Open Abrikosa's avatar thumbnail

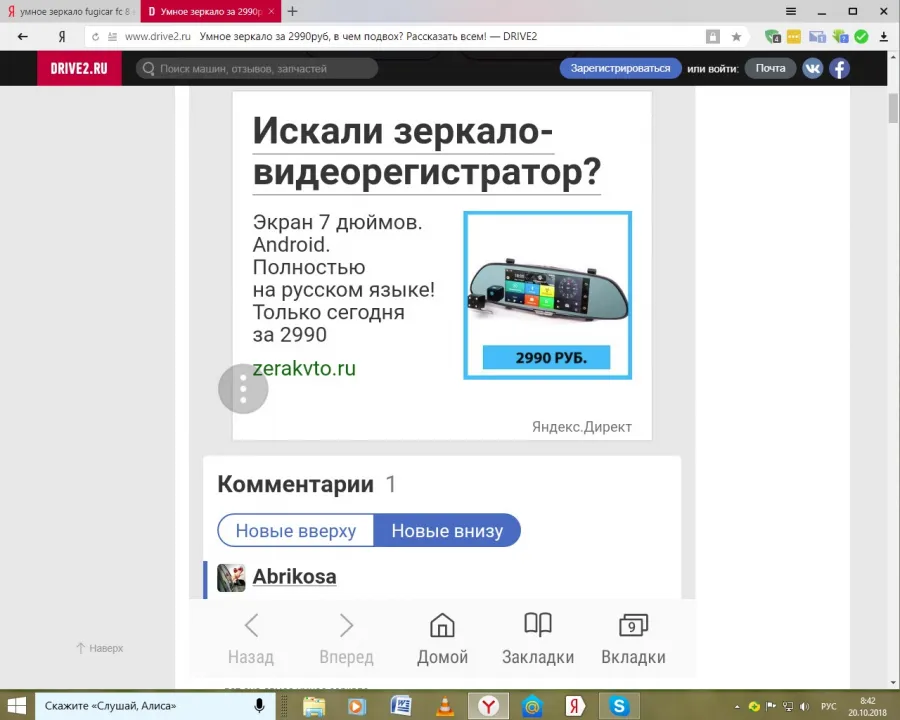[231, 578]
